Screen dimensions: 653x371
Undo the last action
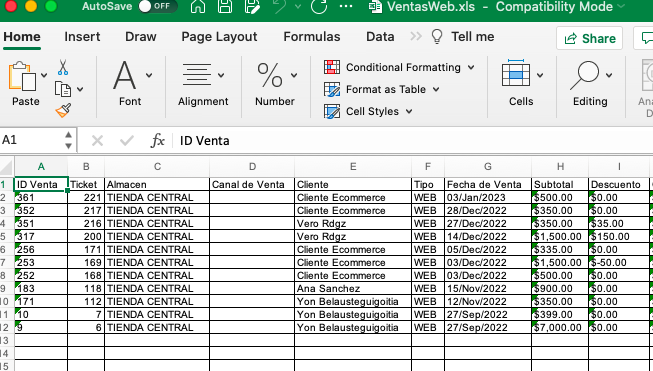click(x=279, y=6)
